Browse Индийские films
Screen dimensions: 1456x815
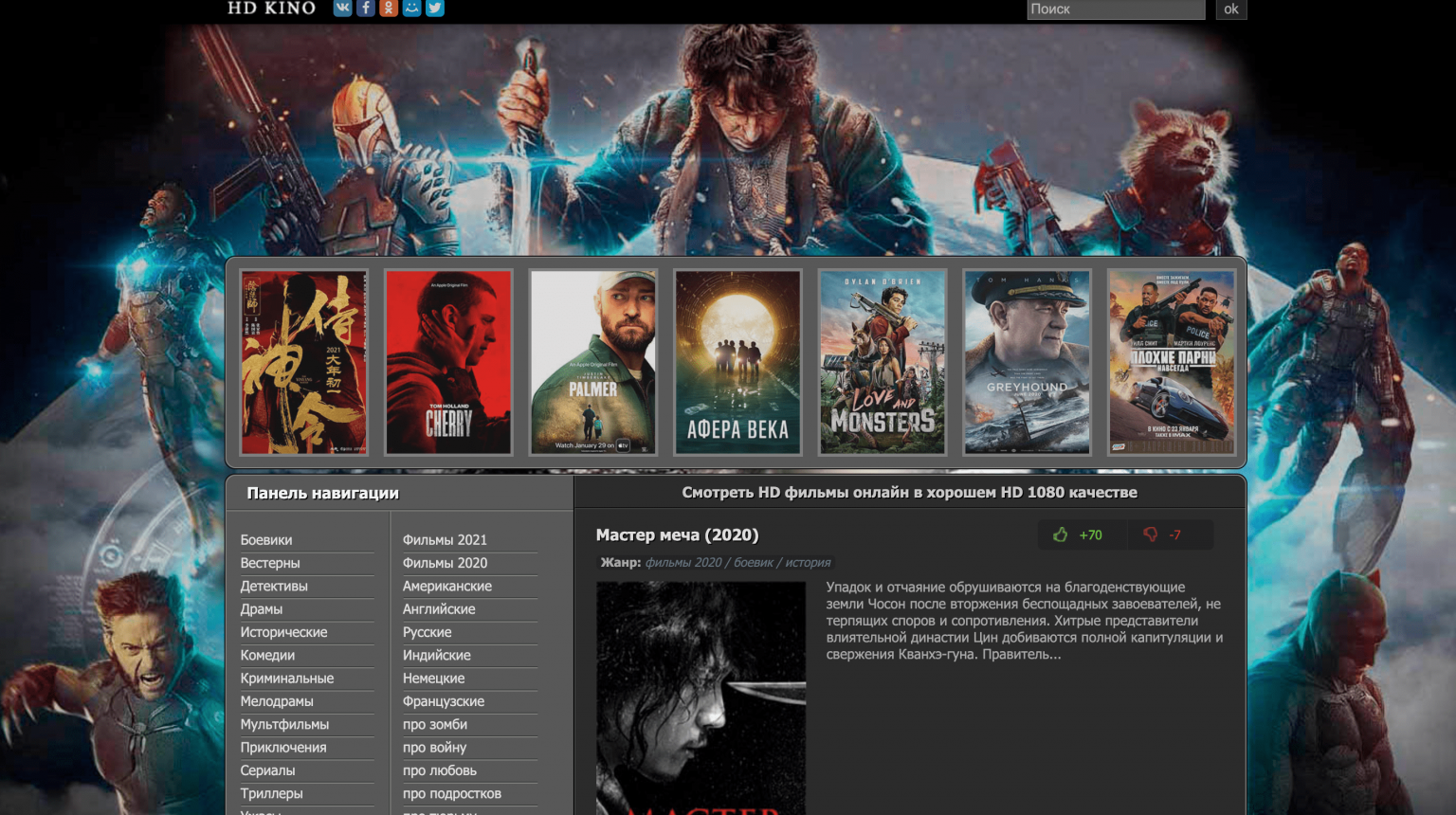(436, 655)
